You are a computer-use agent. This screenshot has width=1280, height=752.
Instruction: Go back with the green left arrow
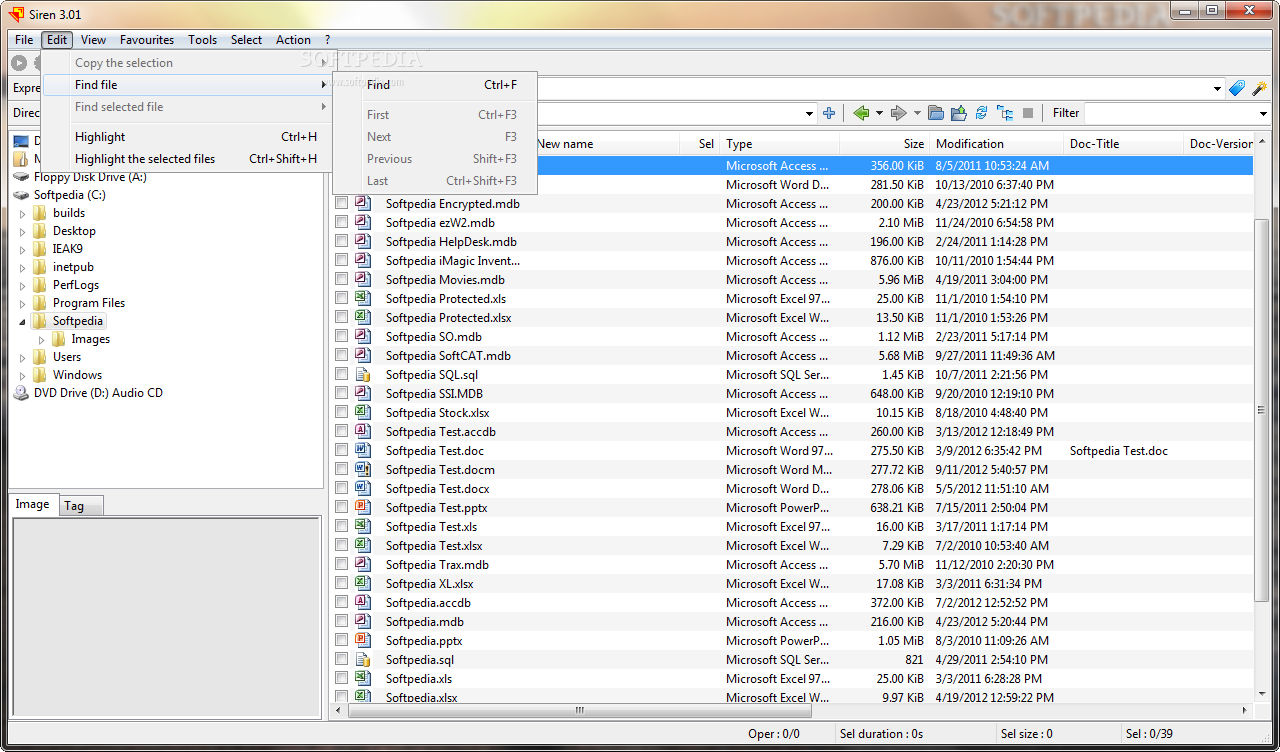pyautogui.click(x=861, y=113)
